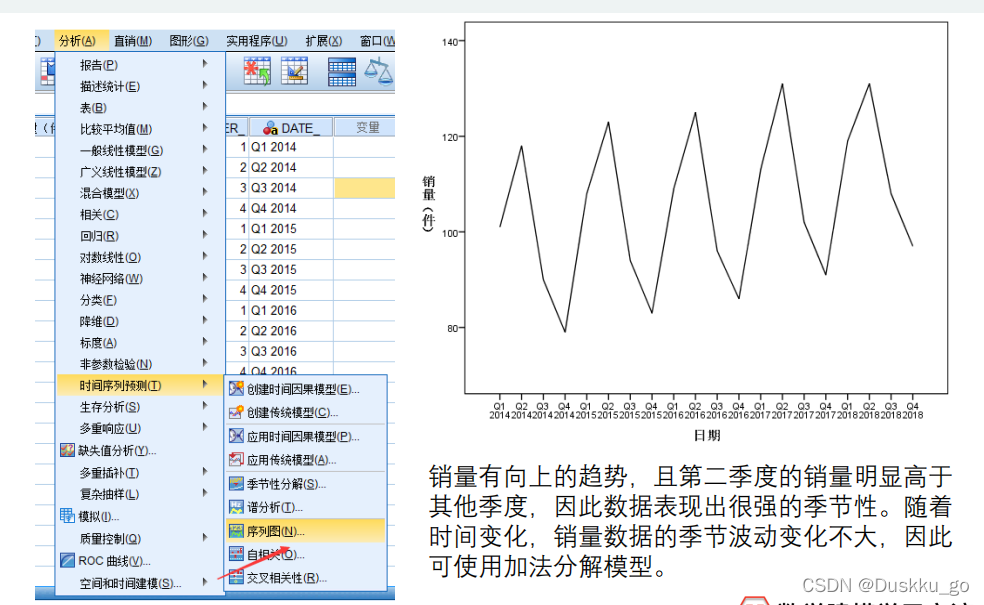
Task: Click the 模拟 menu icon
Action: tap(67, 516)
